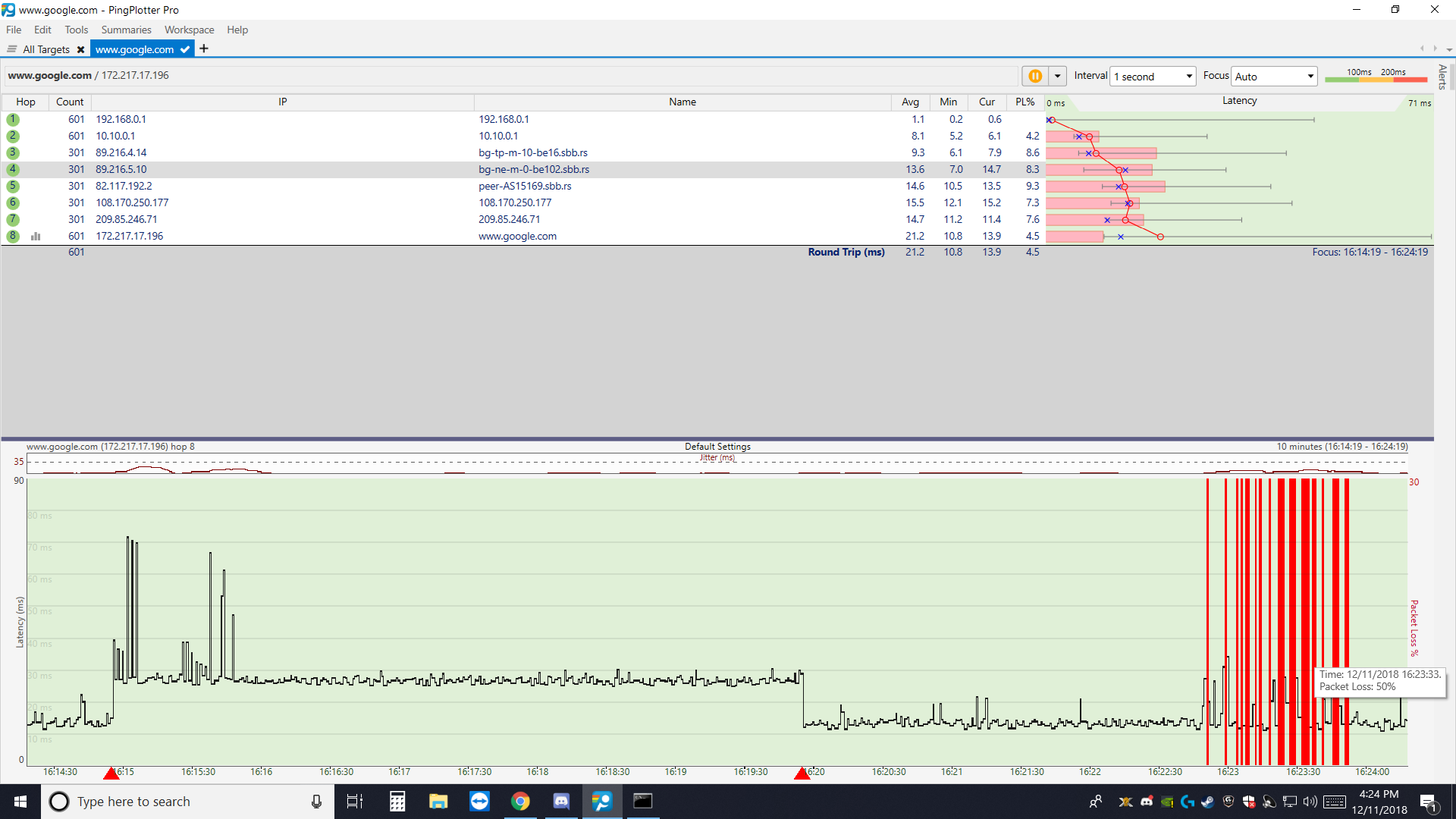1456x819 pixels.
Task: Click the Cur column header
Action: 987,102
